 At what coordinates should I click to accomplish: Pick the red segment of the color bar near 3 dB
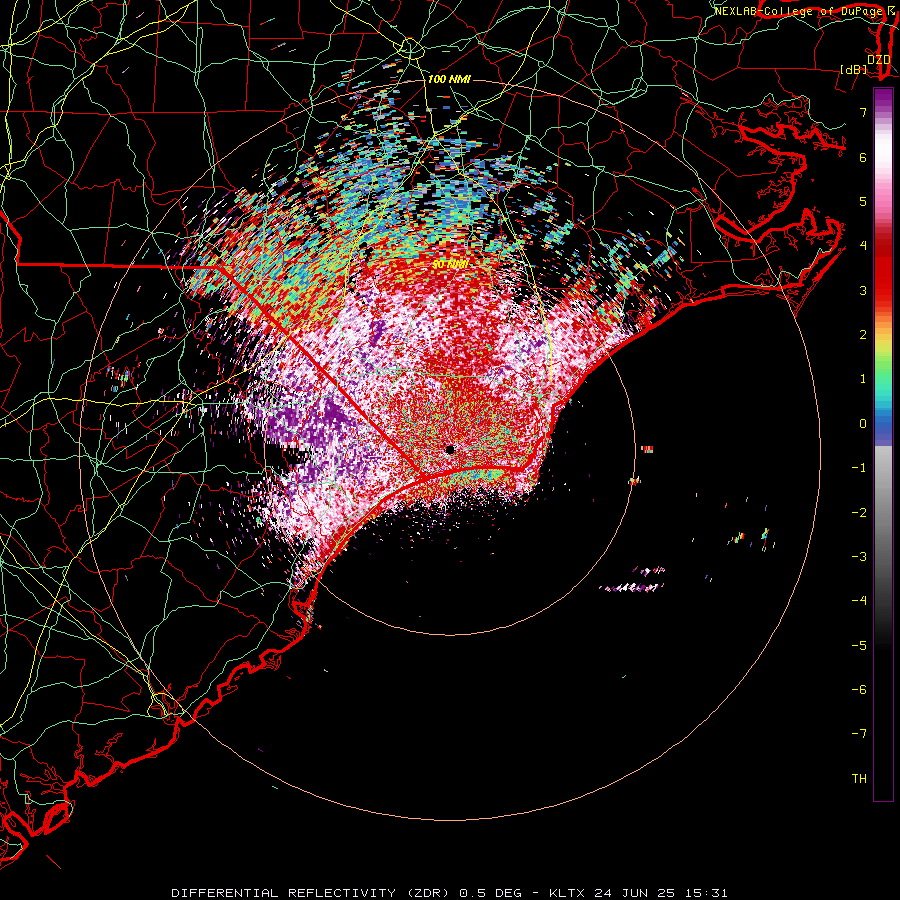point(883,287)
